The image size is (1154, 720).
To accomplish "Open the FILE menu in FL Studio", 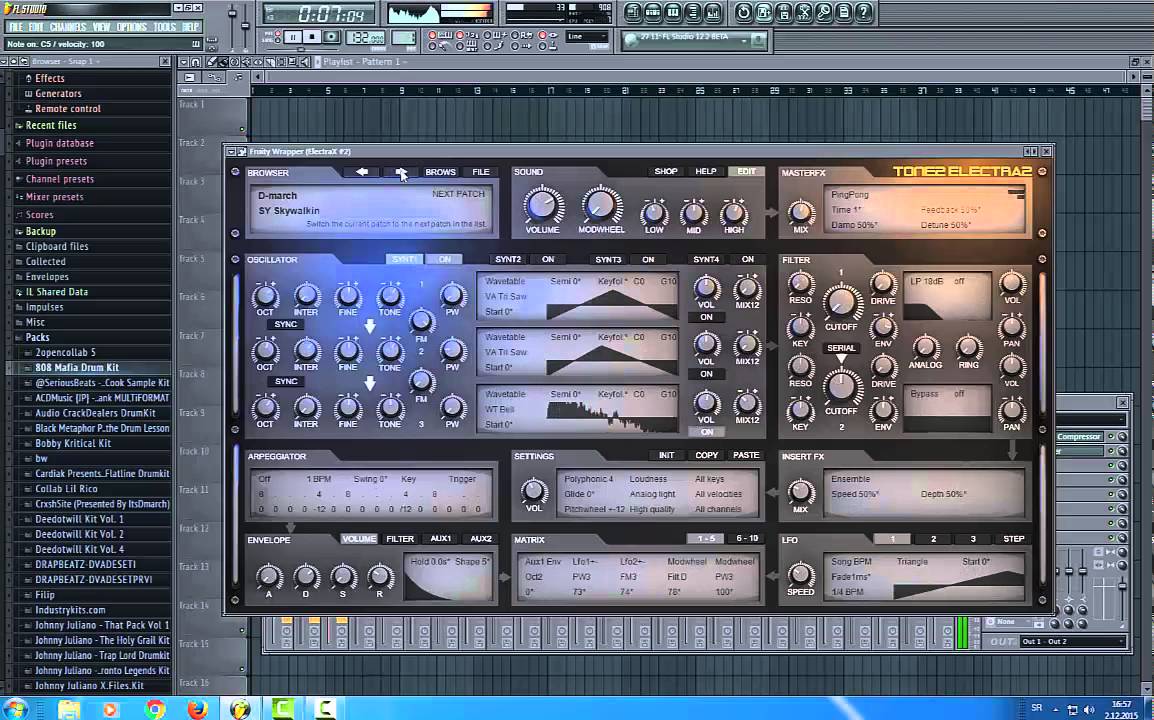I will (x=15, y=27).
